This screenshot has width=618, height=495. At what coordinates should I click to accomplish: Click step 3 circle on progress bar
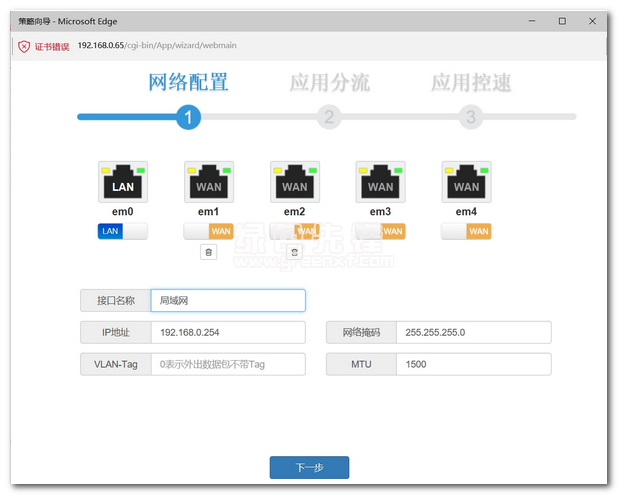pyautogui.click(x=471, y=117)
